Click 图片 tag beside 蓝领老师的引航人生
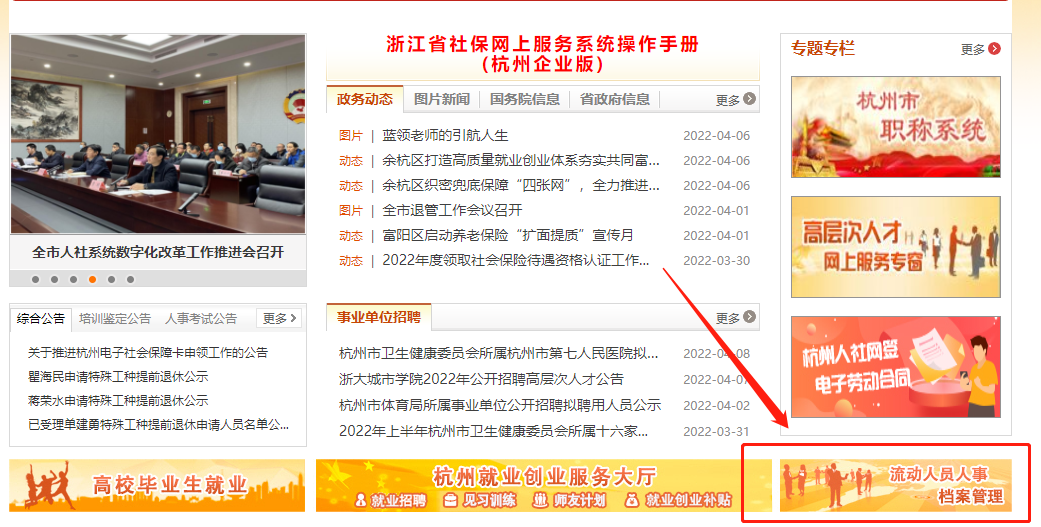 pyautogui.click(x=351, y=135)
